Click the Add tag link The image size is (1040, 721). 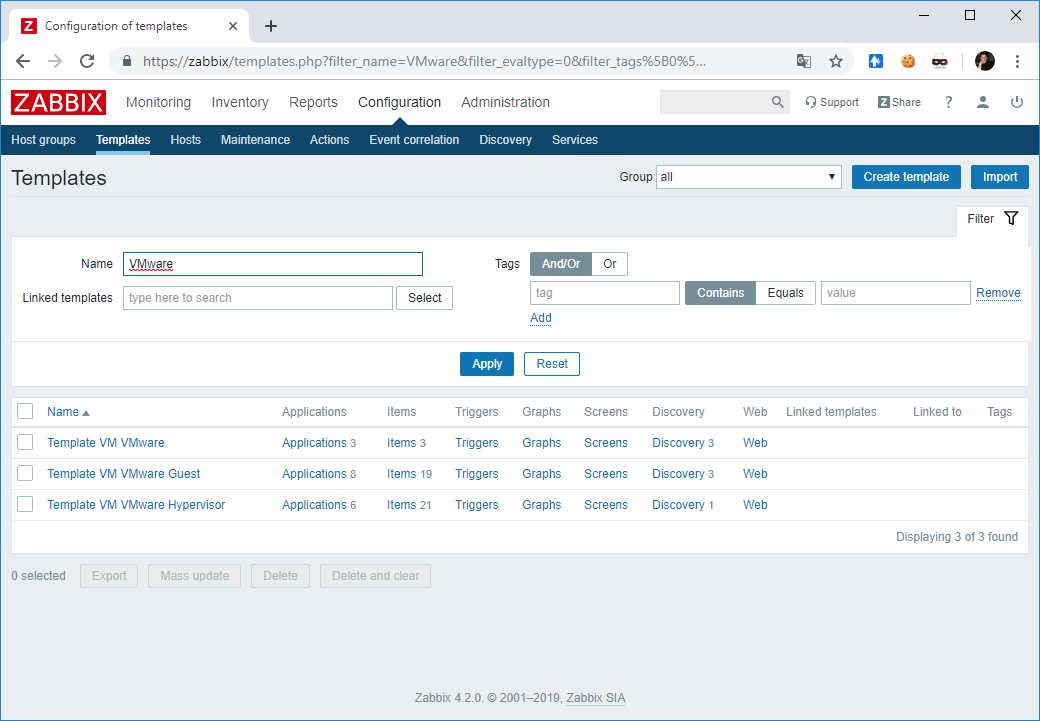tap(541, 318)
